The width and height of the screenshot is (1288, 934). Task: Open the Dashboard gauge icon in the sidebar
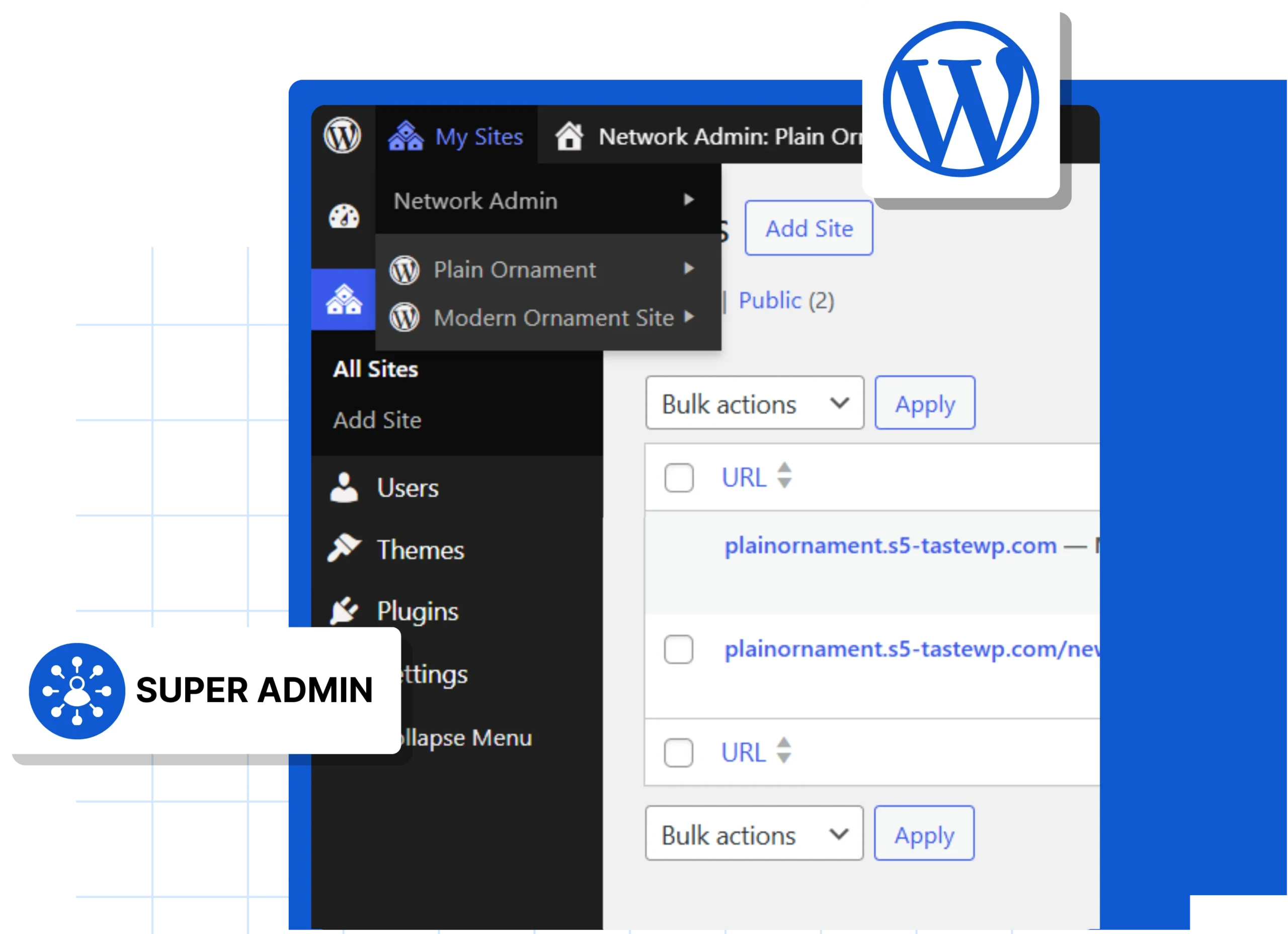(x=344, y=216)
